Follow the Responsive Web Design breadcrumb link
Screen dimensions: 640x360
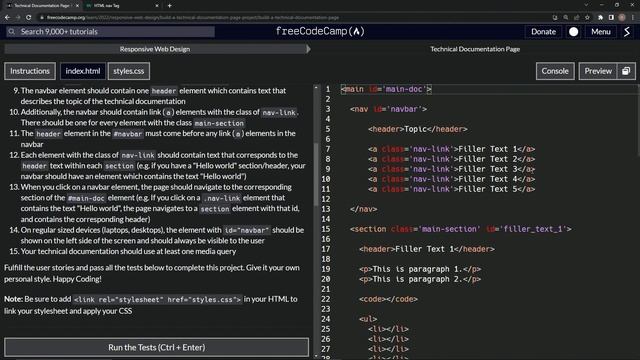[x=155, y=49]
